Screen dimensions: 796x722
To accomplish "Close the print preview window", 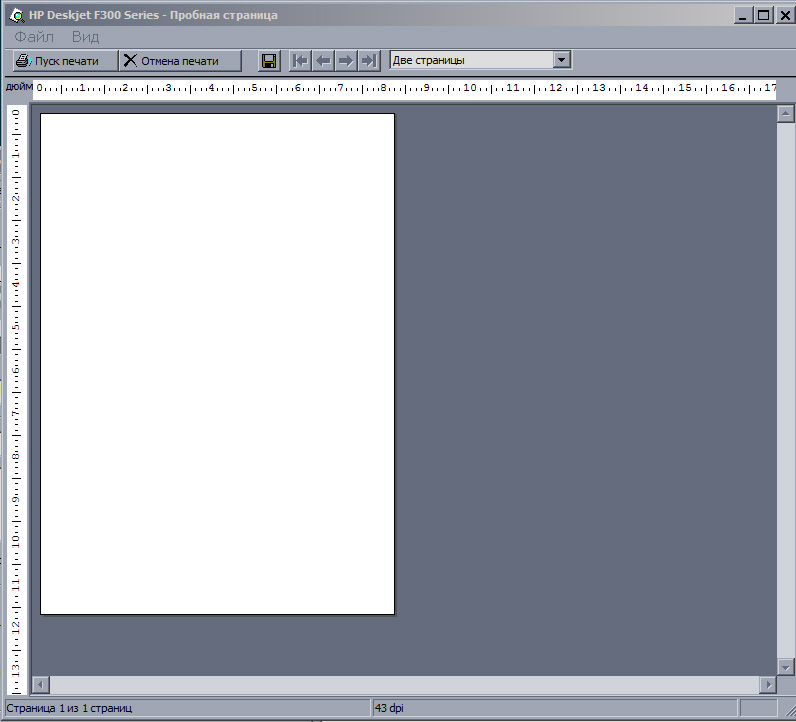I will 785,15.
